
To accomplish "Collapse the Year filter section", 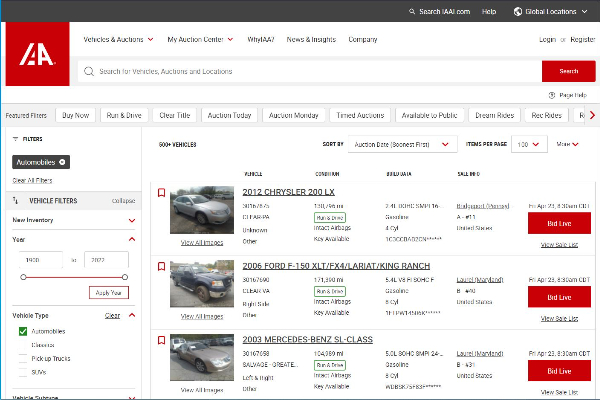I will (132, 239).
